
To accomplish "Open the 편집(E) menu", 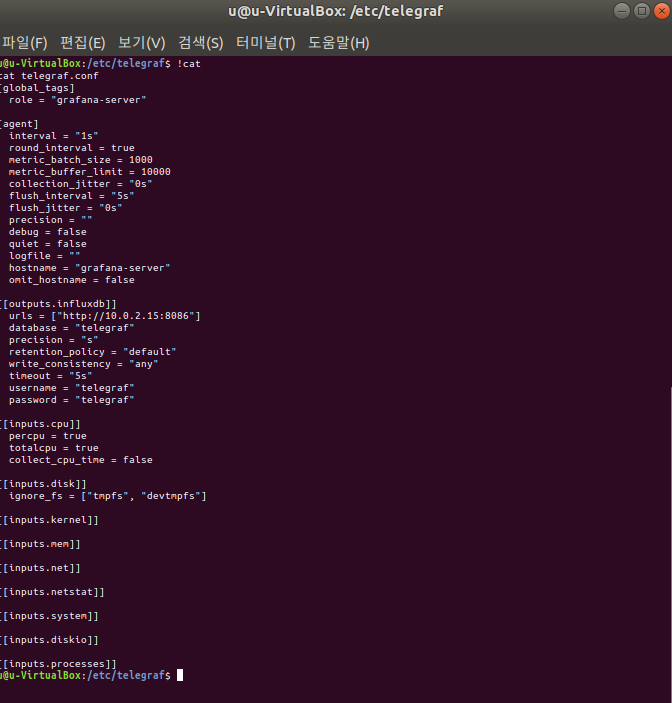I will tap(83, 43).
